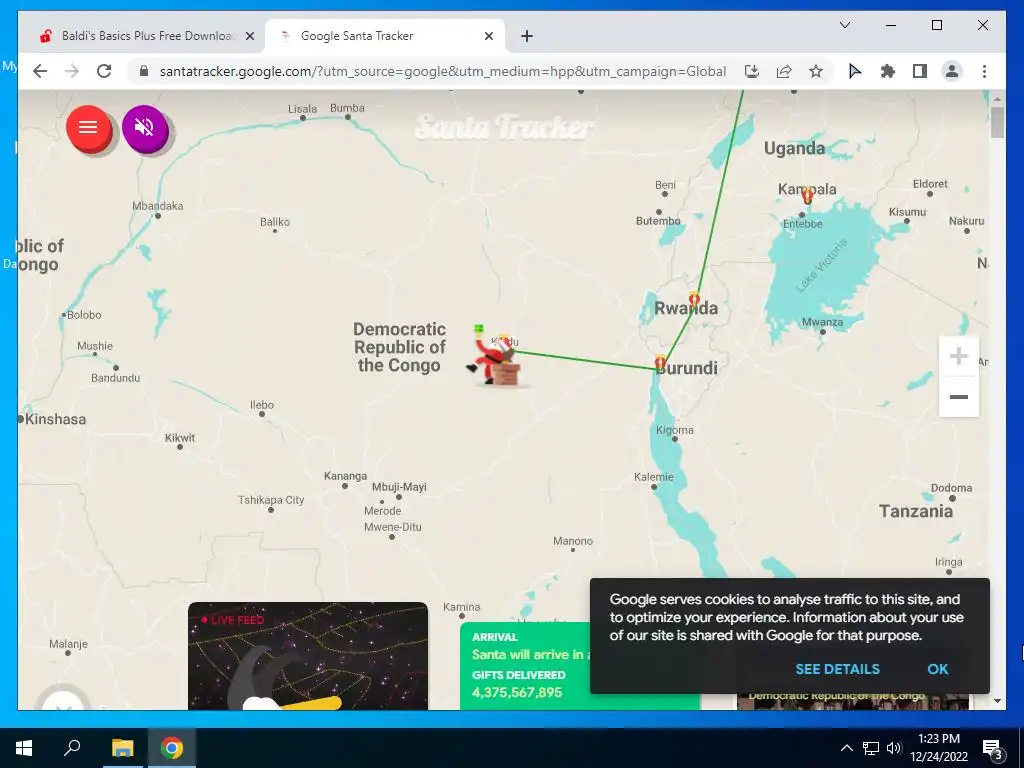Screen dimensions: 1024x768
Task: Open the Democratic Republic of the Congo photo card
Action: point(852,702)
